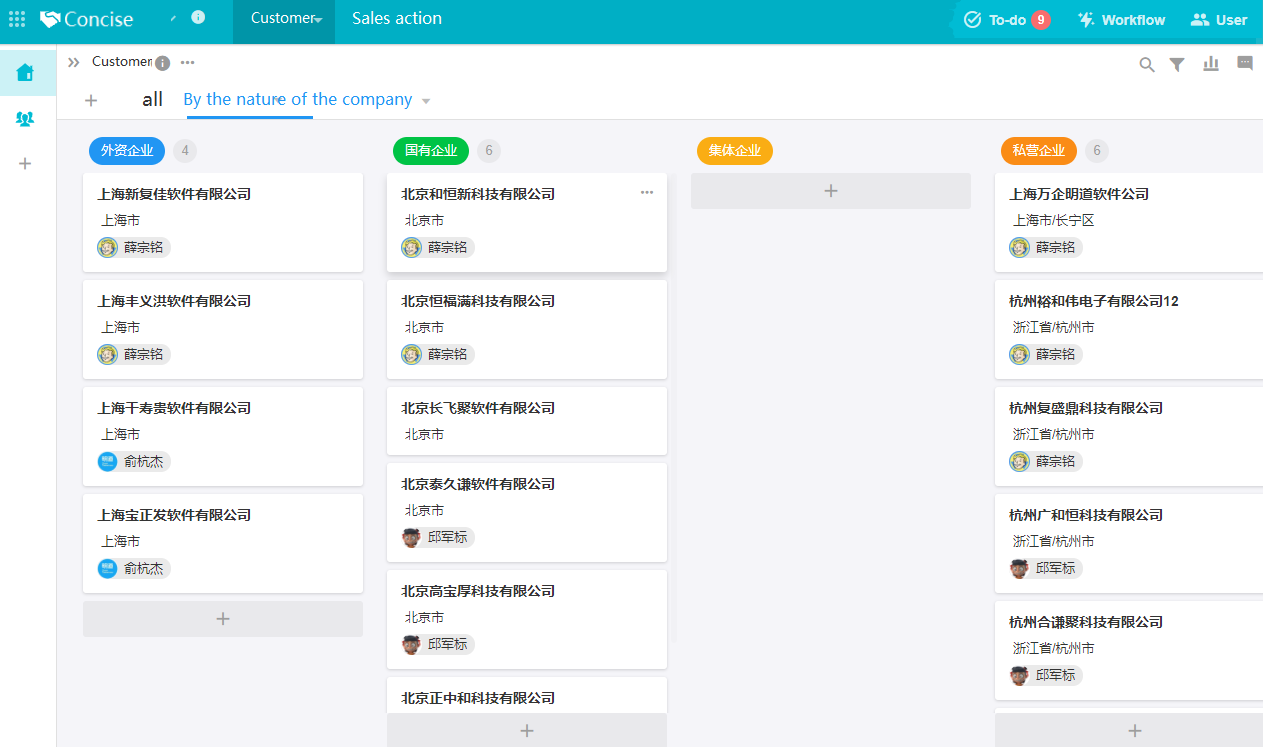This screenshot has width=1263, height=747.
Task: Open the comments chat icon
Action: (1245, 63)
